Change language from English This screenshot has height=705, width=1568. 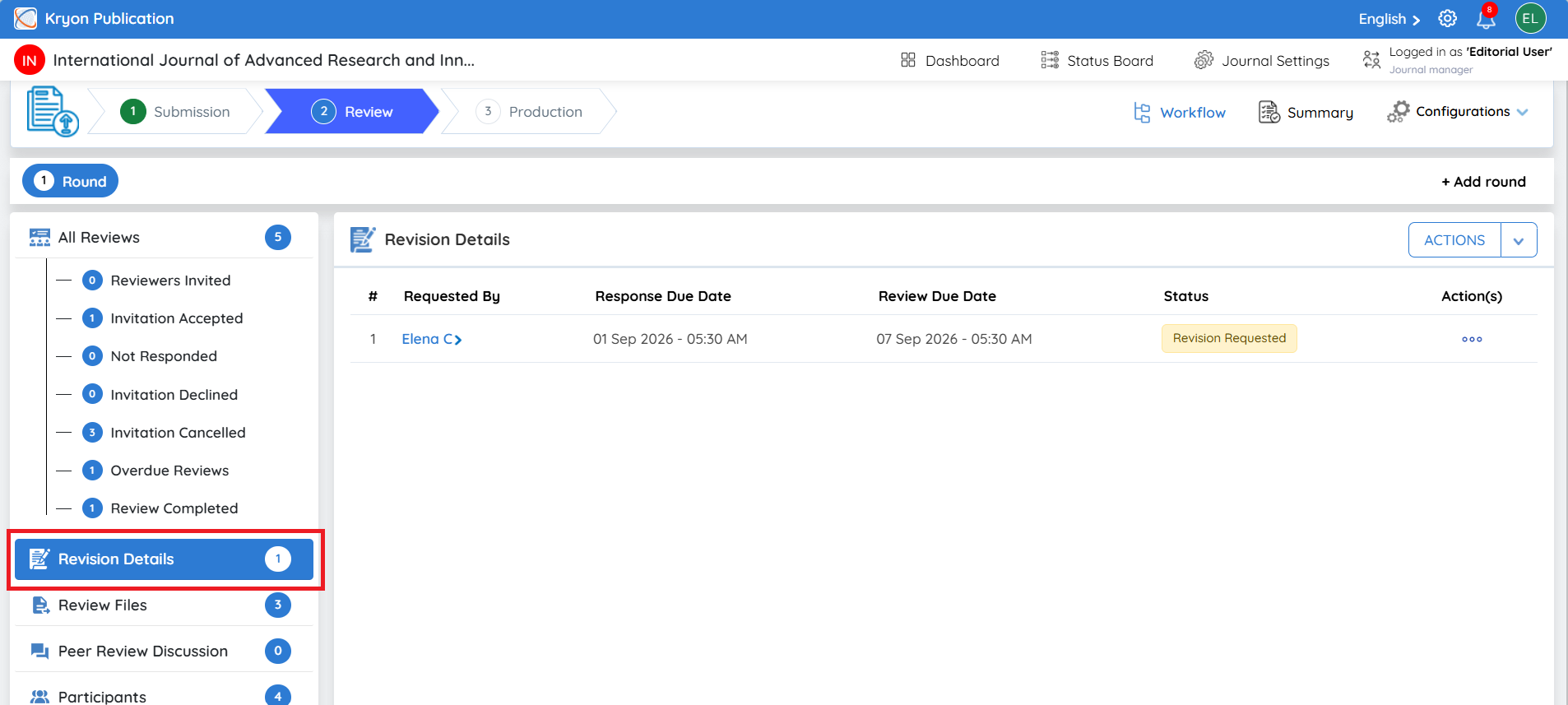(x=1389, y=19)
